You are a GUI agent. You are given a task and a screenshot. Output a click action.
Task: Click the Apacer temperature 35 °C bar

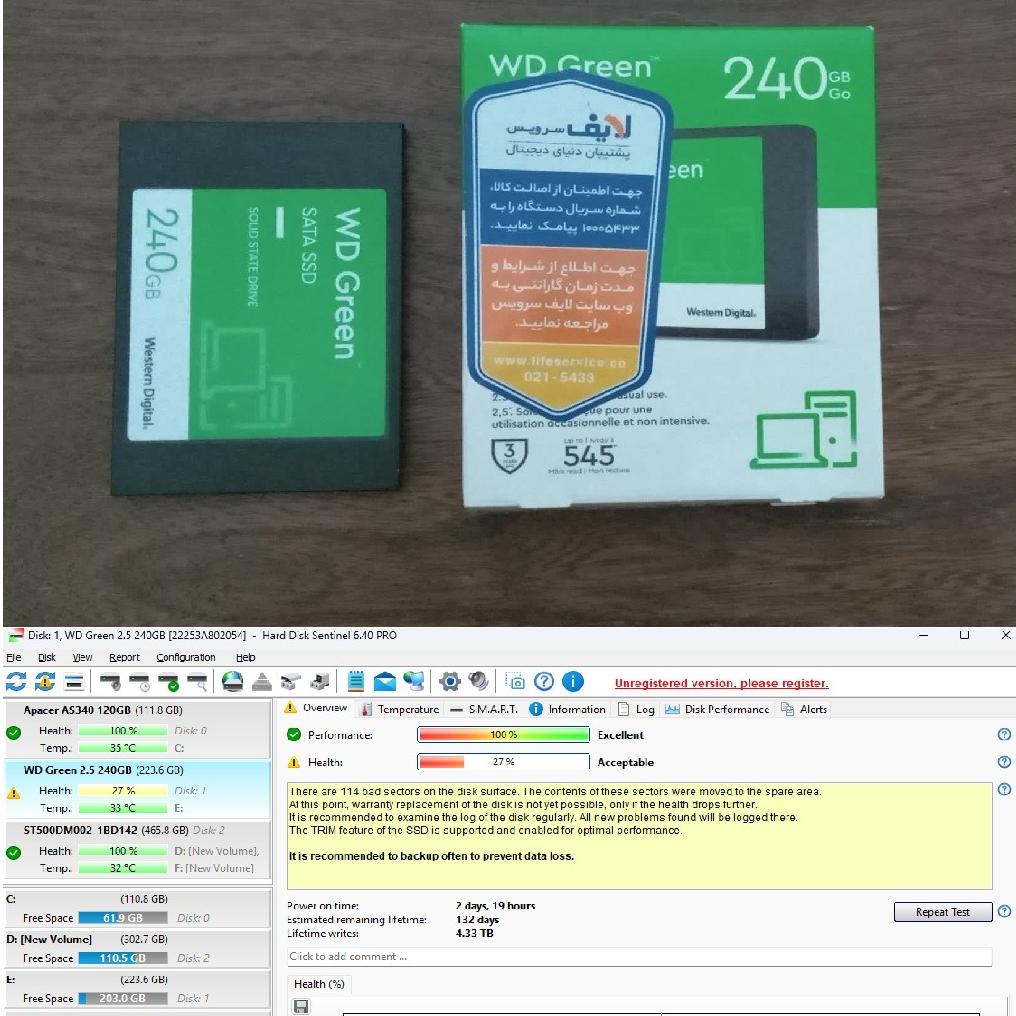tap(122, 748)
